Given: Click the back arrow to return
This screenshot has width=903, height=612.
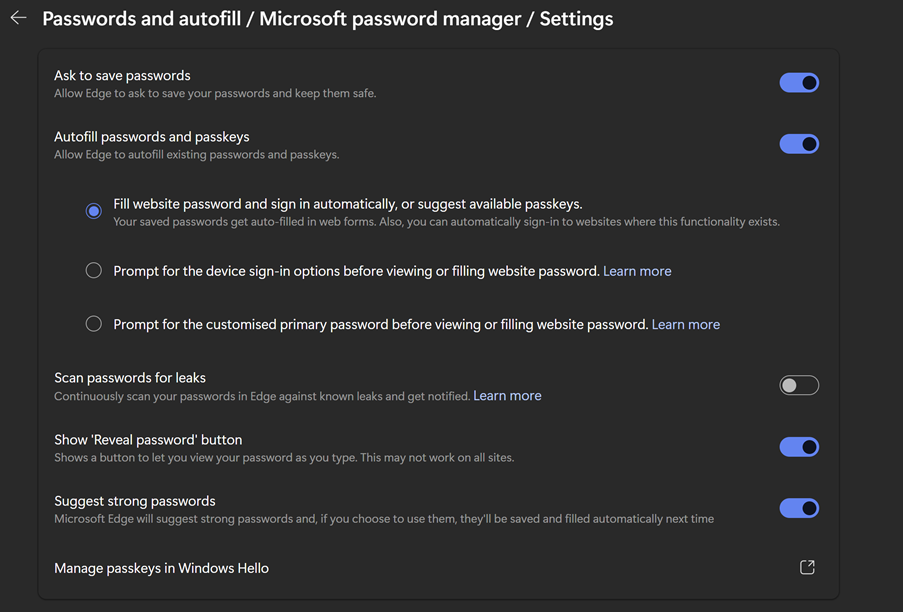Looking at the screenshot, I should coord(17,17).
